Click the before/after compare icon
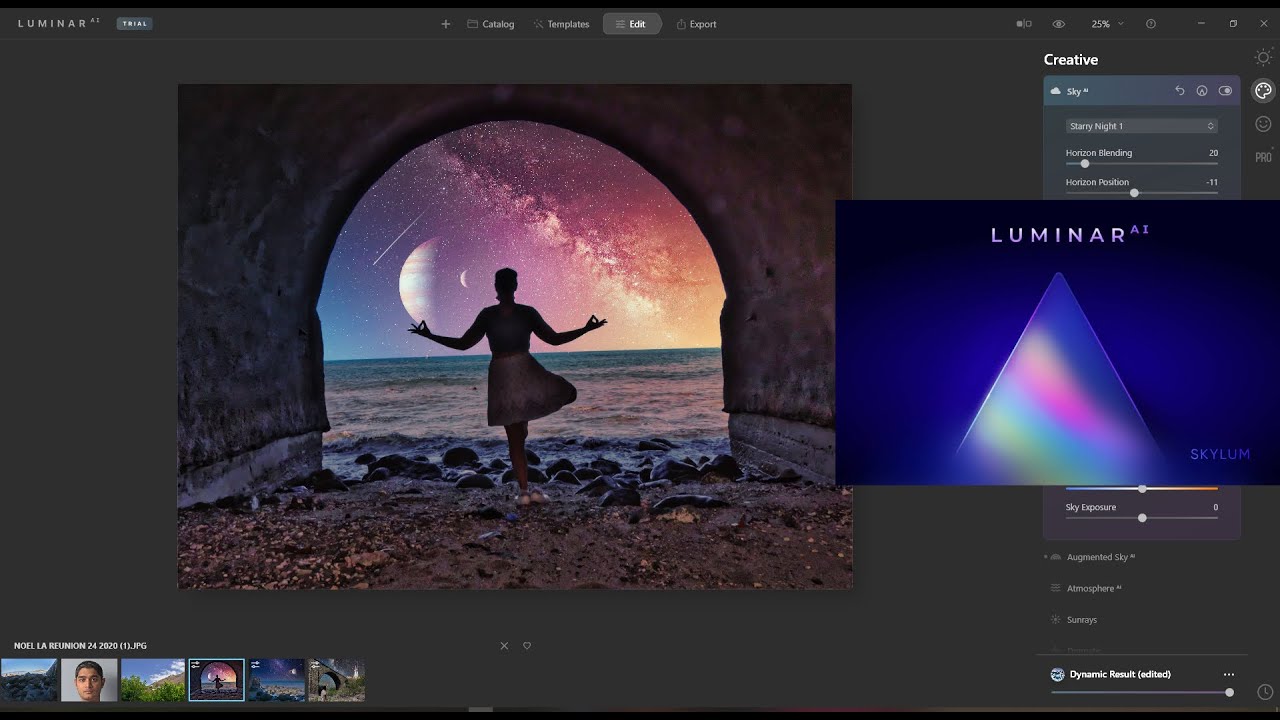1280x720 pixels. [1023, 24]
